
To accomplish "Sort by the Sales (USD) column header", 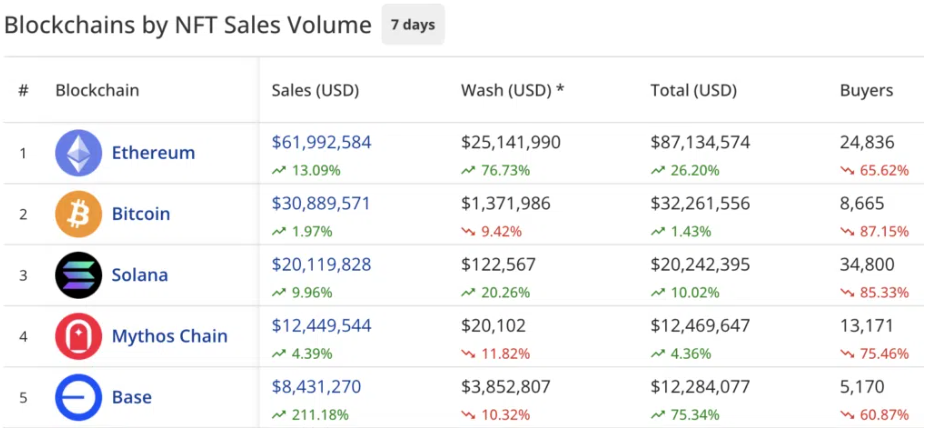I will pyautogui.click(x=315, y=90).
